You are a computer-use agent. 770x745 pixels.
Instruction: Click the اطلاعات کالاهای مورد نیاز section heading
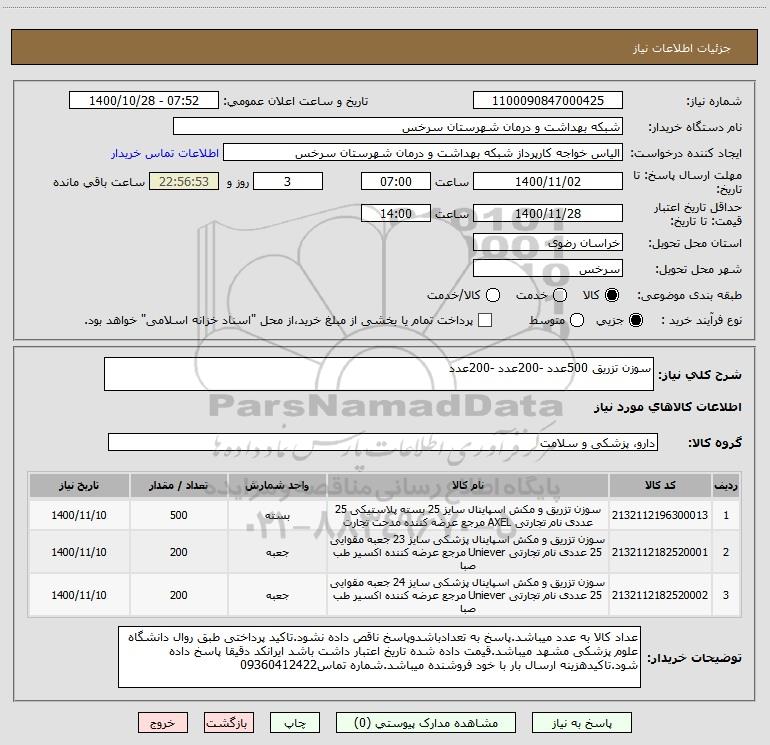click(x=668, y=407)
